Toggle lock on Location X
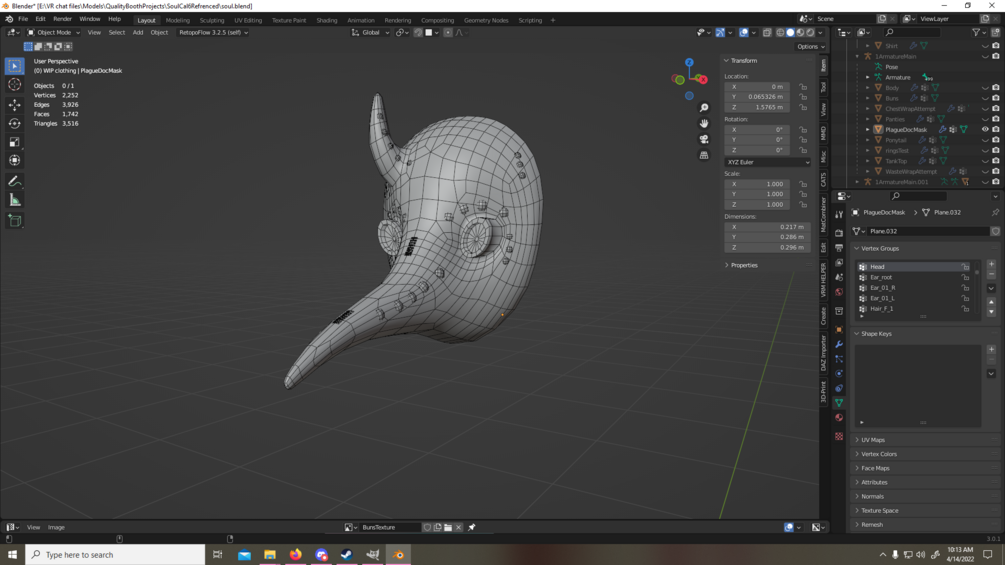This screenshot has height=565, width=1005. [x=803, y=87]
